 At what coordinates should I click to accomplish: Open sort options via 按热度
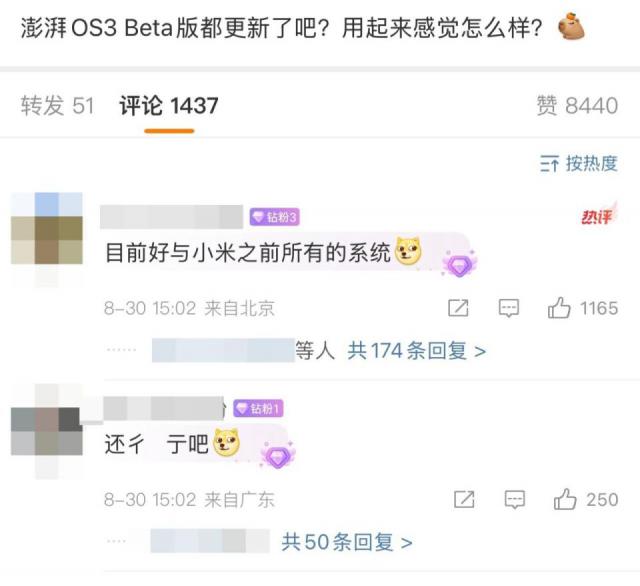[x=578, y=164]
